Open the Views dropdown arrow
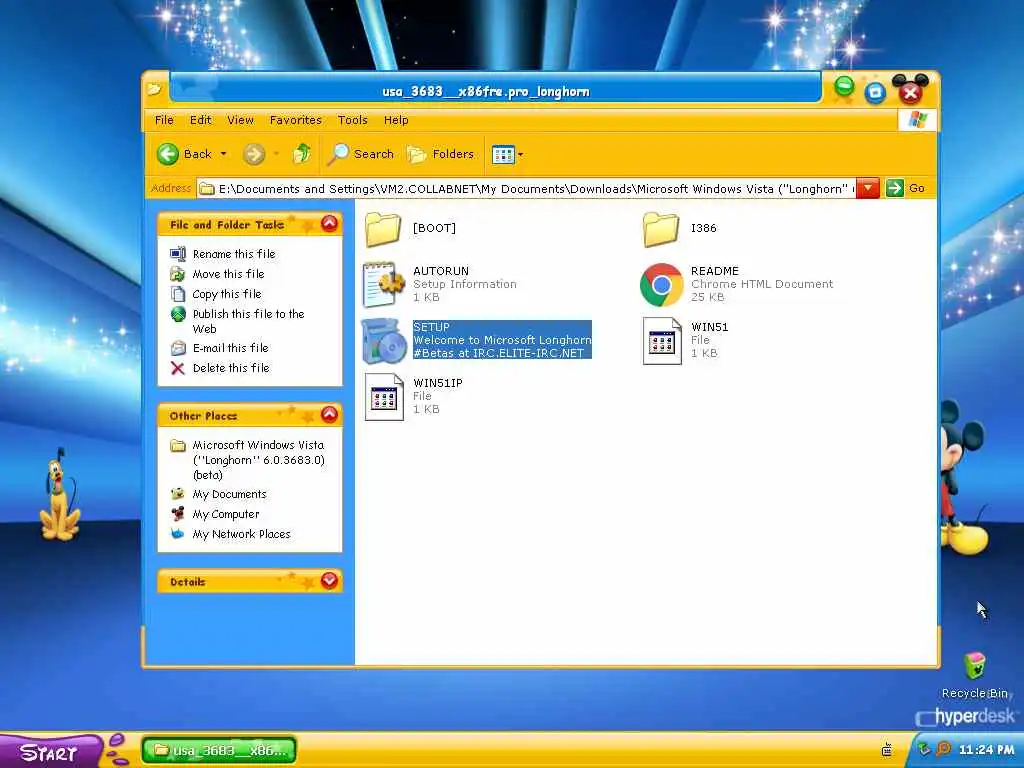Image resolution: width=1024 pixels, height=768 pixels. point(520,155)
